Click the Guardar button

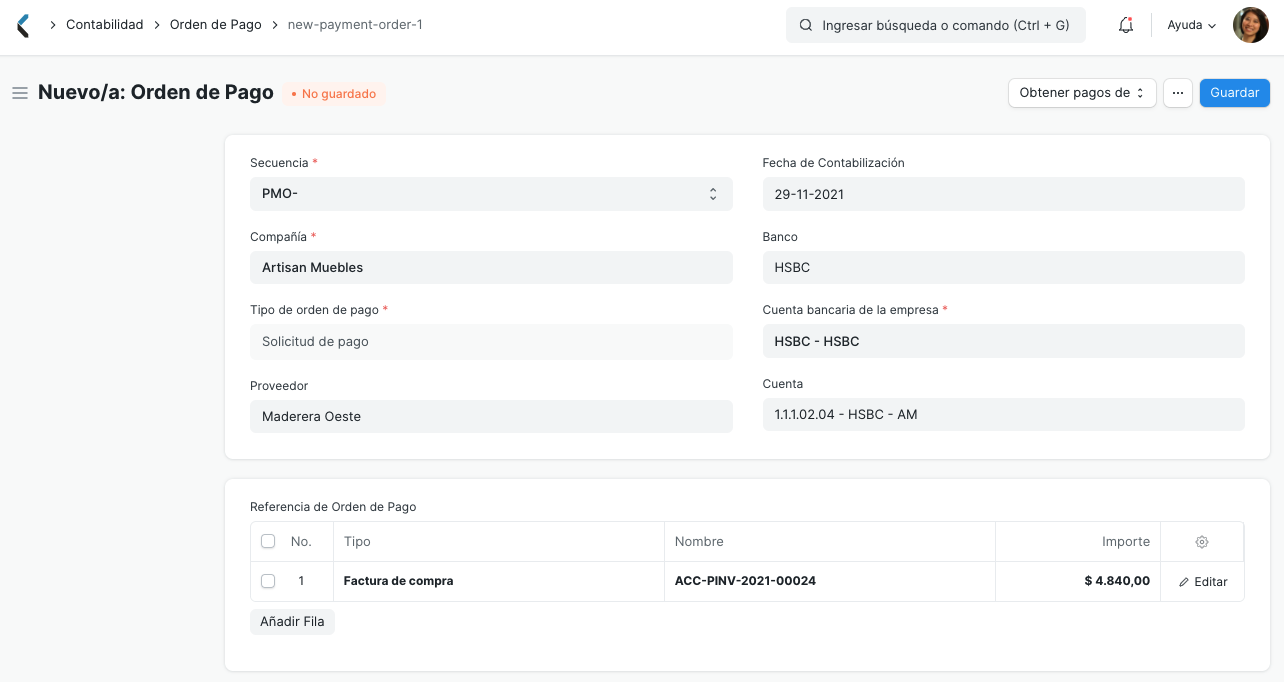1234,92
